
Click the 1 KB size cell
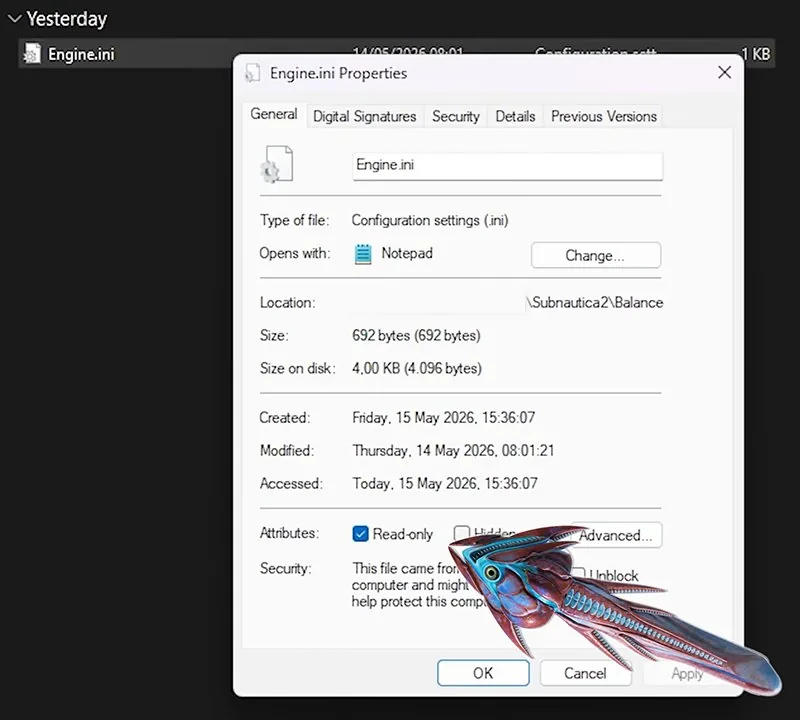point(756,54)
